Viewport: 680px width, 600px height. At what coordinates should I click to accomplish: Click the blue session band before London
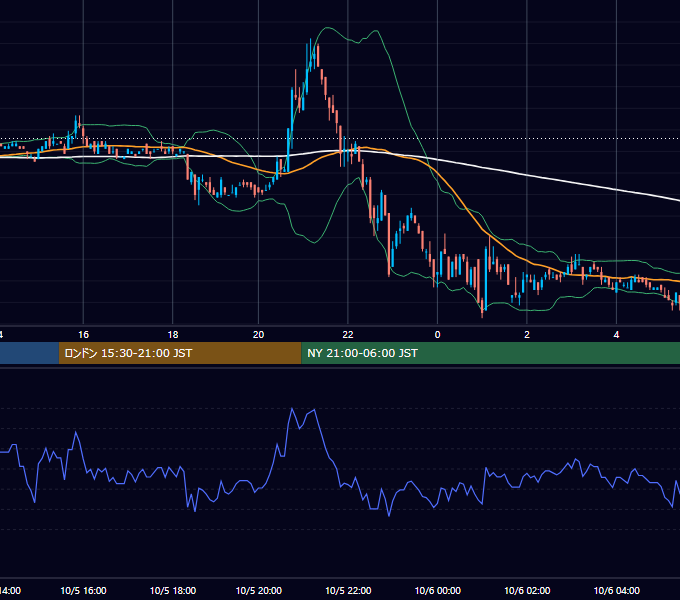coord(29,353)
